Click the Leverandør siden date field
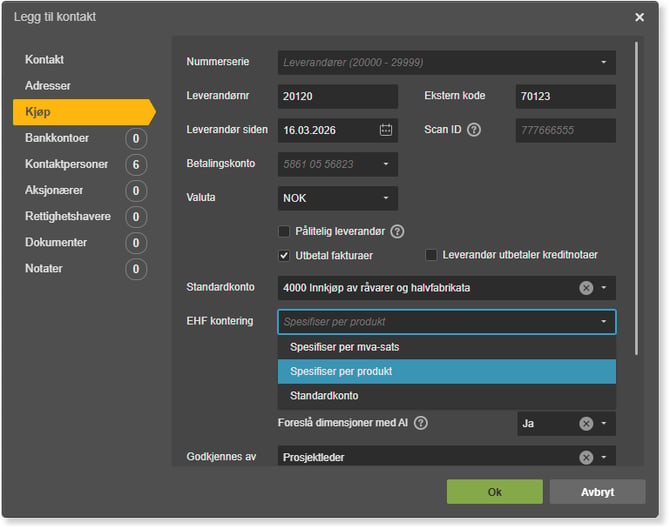The width and height of the screenshot is (670, 529). (338, 130)
